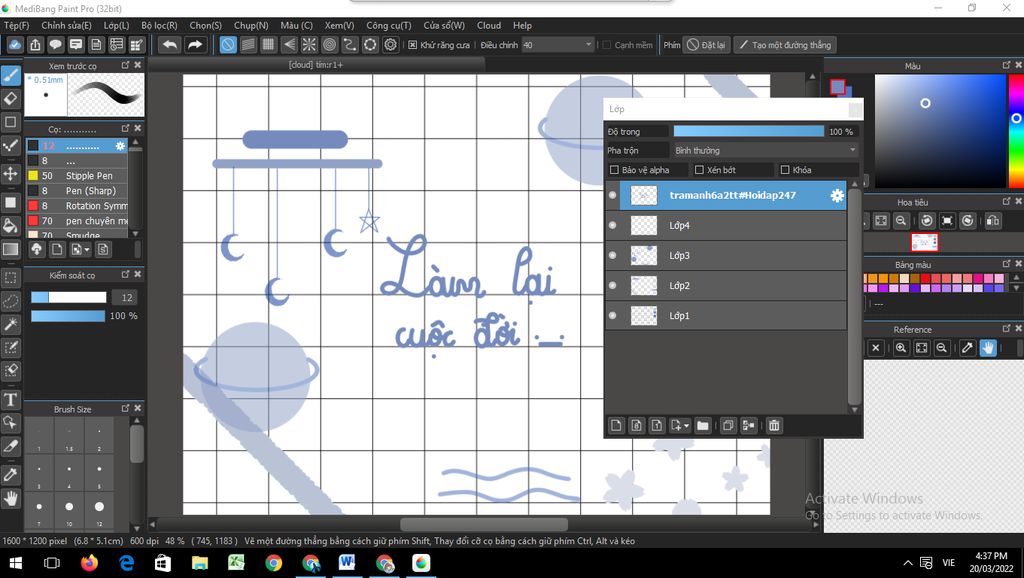The width and height of the screenshot is (1024, 578).
Task: Select the Move tool
Action: [x=10, y=173]
